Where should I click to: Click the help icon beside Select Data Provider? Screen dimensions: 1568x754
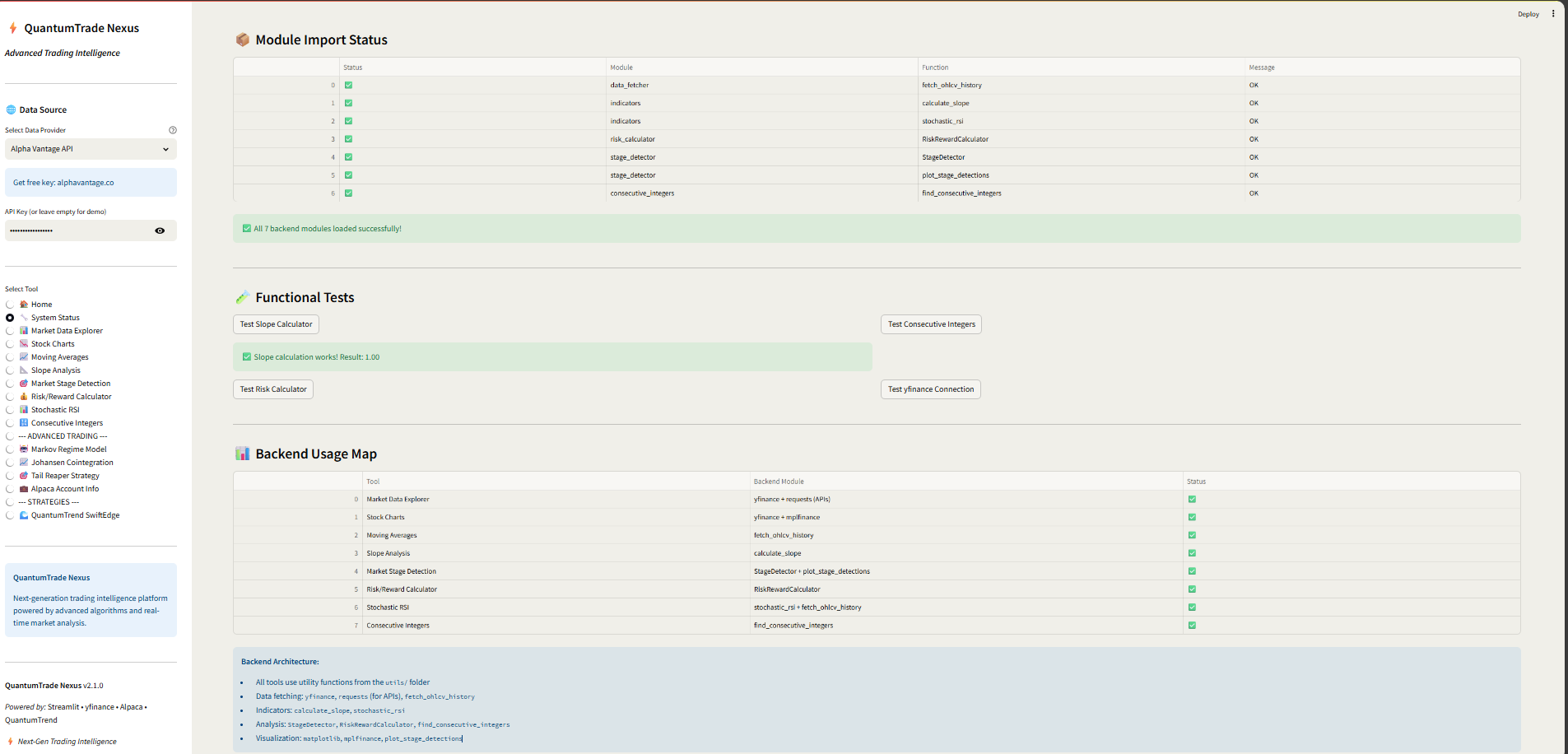coord(173,130)
